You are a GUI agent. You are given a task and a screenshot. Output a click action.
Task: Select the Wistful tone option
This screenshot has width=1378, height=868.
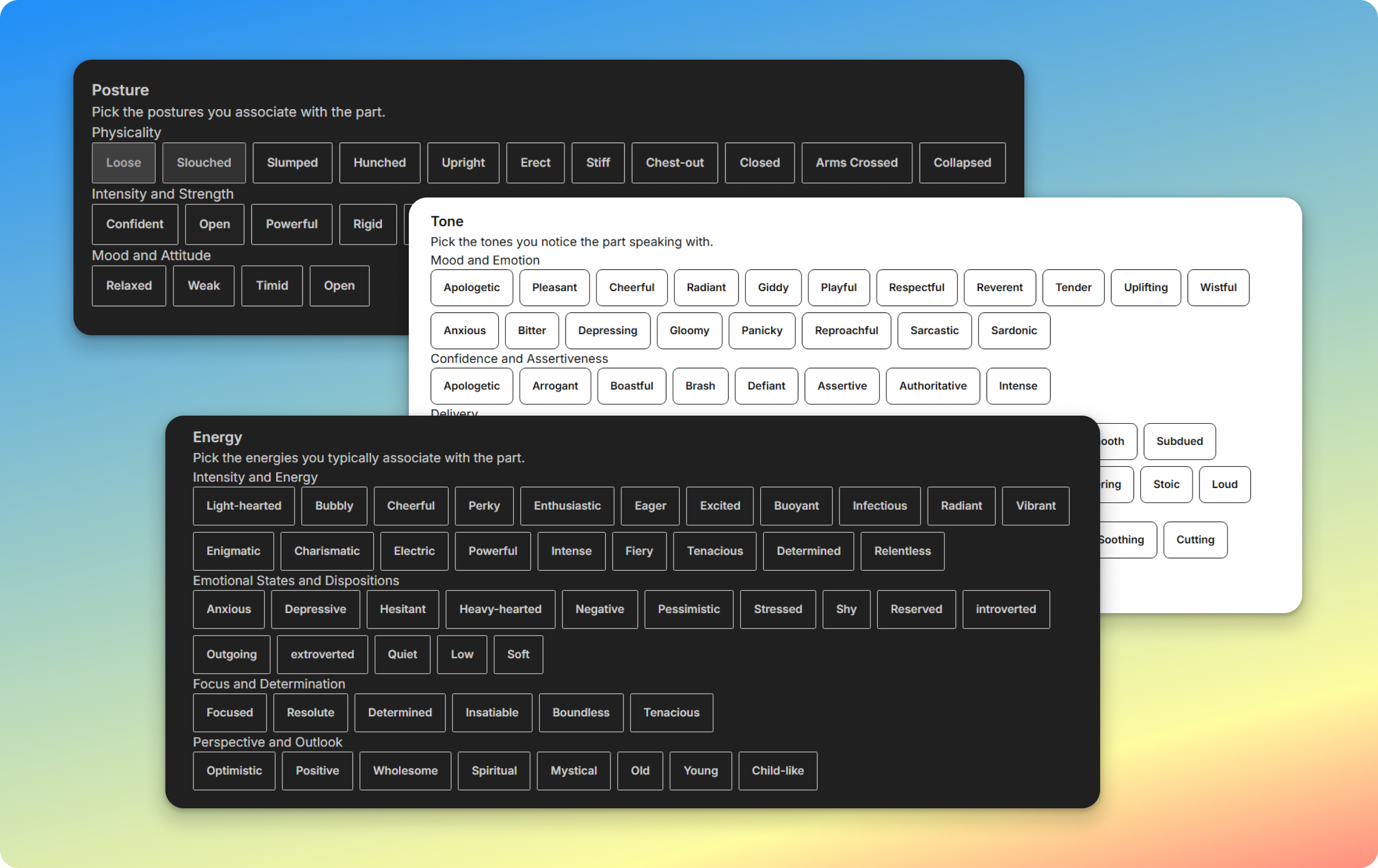point(1218,288)
